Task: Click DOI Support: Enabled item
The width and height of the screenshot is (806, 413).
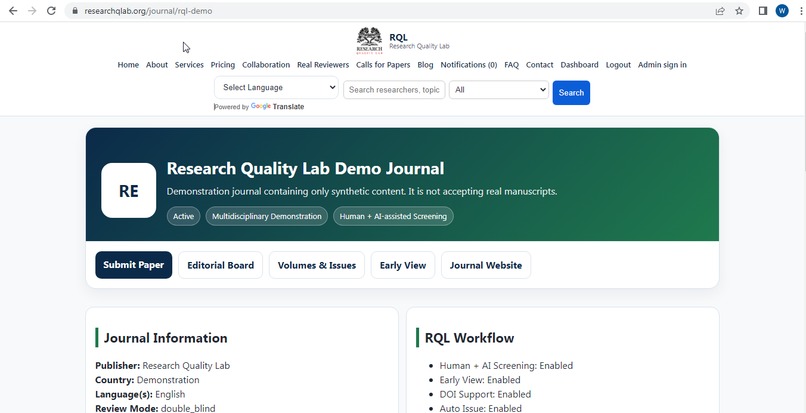Action: pyautogui.click(x=485, y=394)
